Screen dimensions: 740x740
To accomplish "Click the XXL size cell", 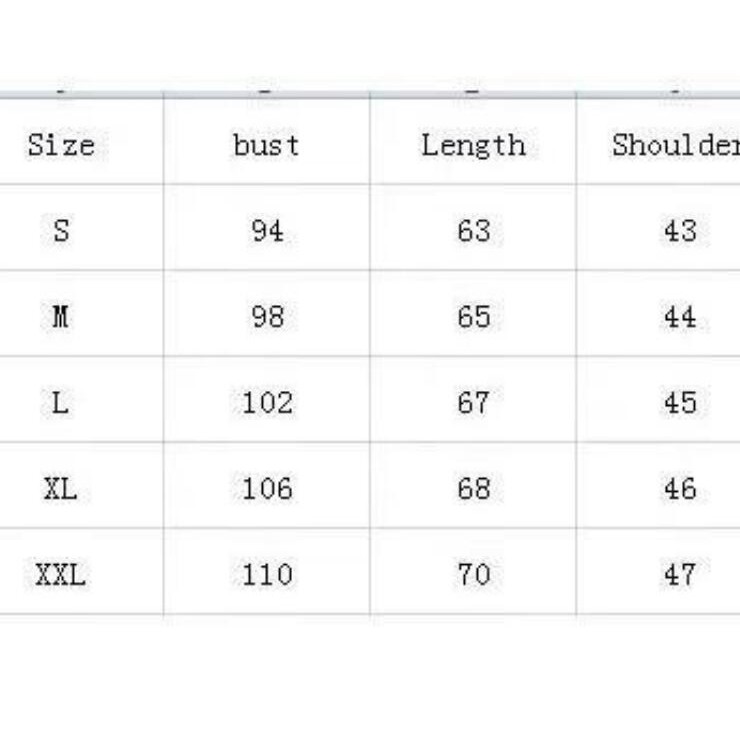I will pos(61,575).
